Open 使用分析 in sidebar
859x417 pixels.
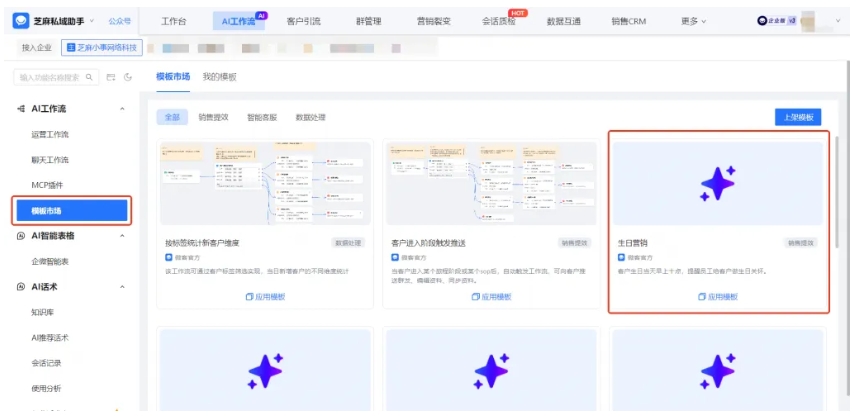47,389
